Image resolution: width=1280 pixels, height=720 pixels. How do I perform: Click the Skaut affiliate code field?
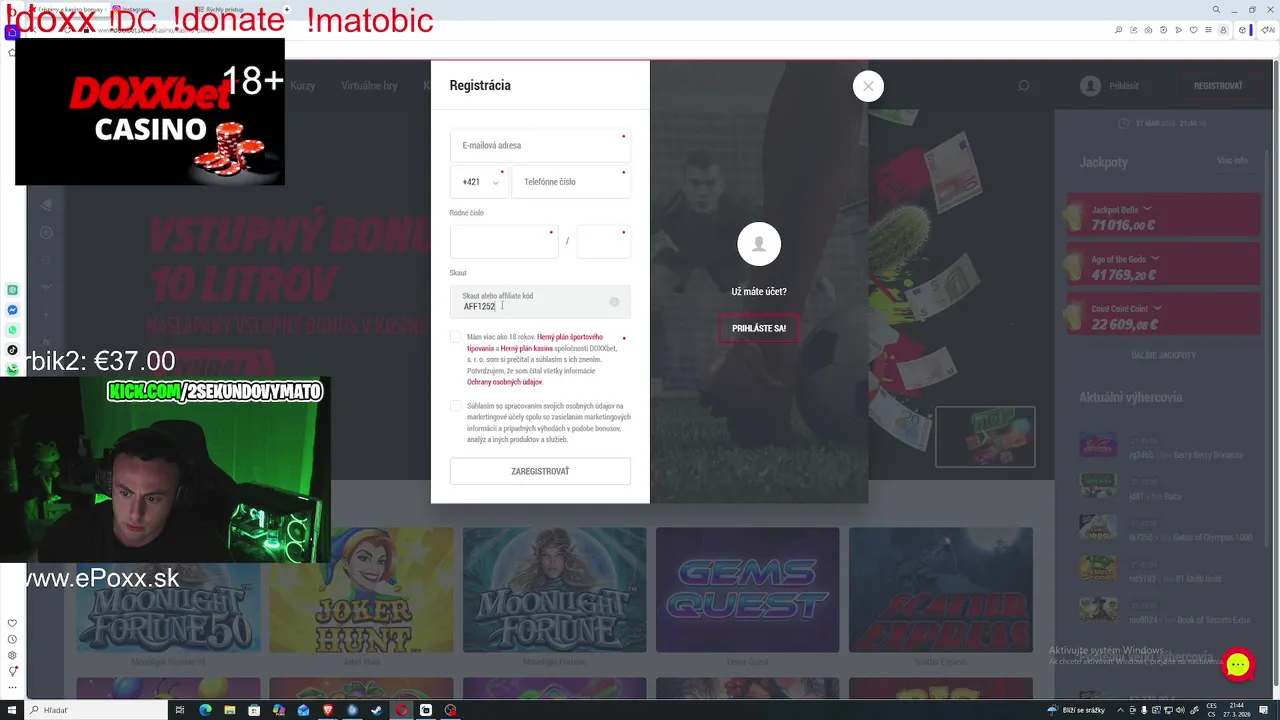[x=540, y=301]
